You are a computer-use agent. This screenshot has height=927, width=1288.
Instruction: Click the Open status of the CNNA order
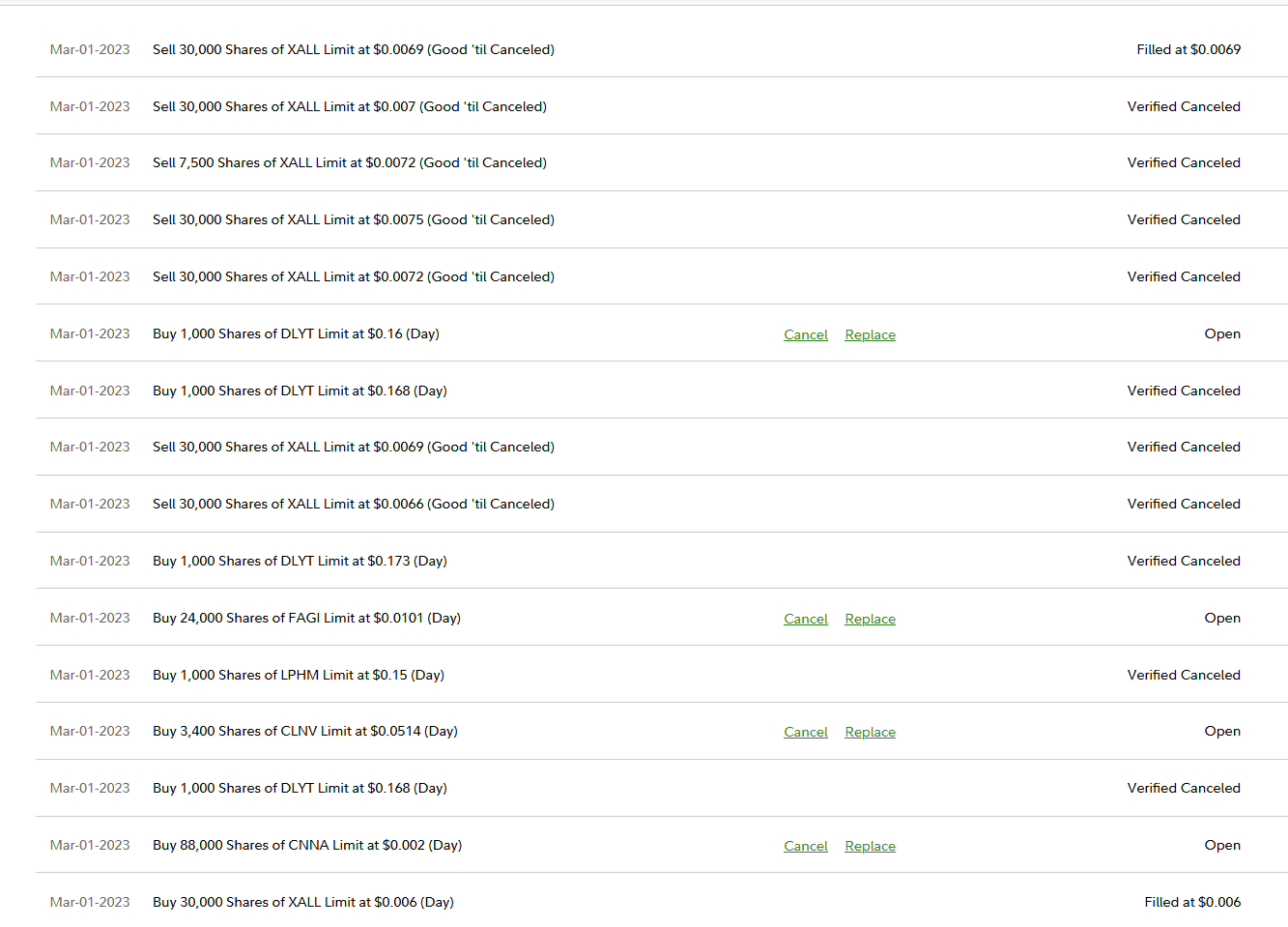tap(1221, 845)
